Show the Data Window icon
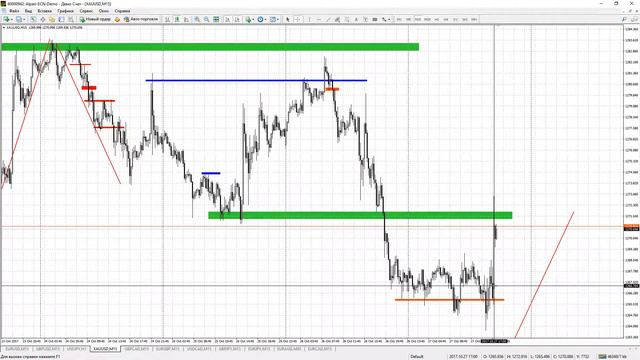This screenshot has width=640, height=360. (x=42, y=19)
